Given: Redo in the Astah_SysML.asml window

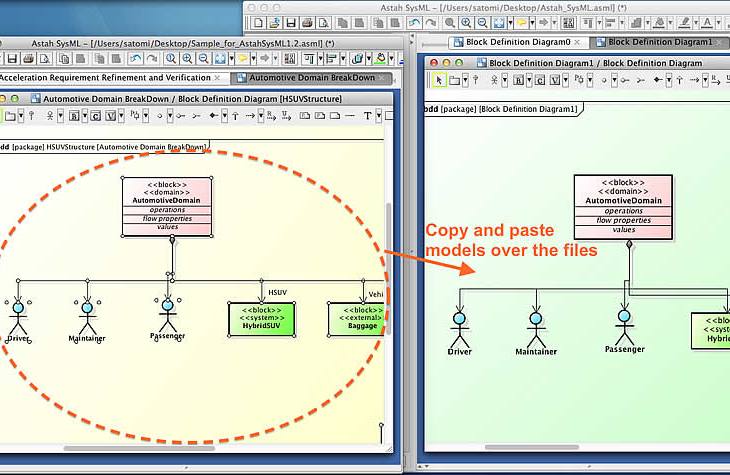Looking at the screenshot, I should [x=431, y=22].
